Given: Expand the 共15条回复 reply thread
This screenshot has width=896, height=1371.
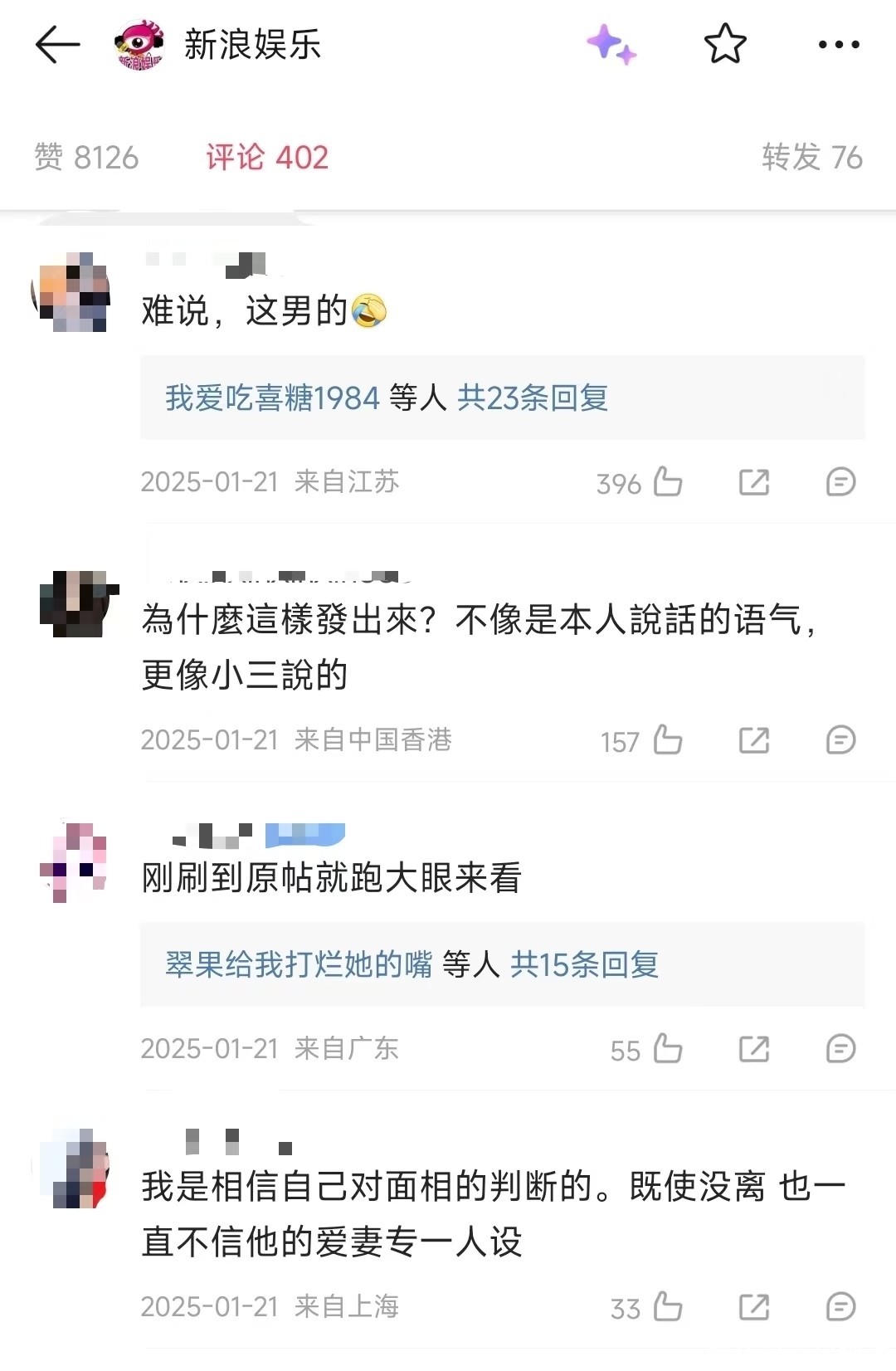Looking at the screenshot, I should pos(584,964).
